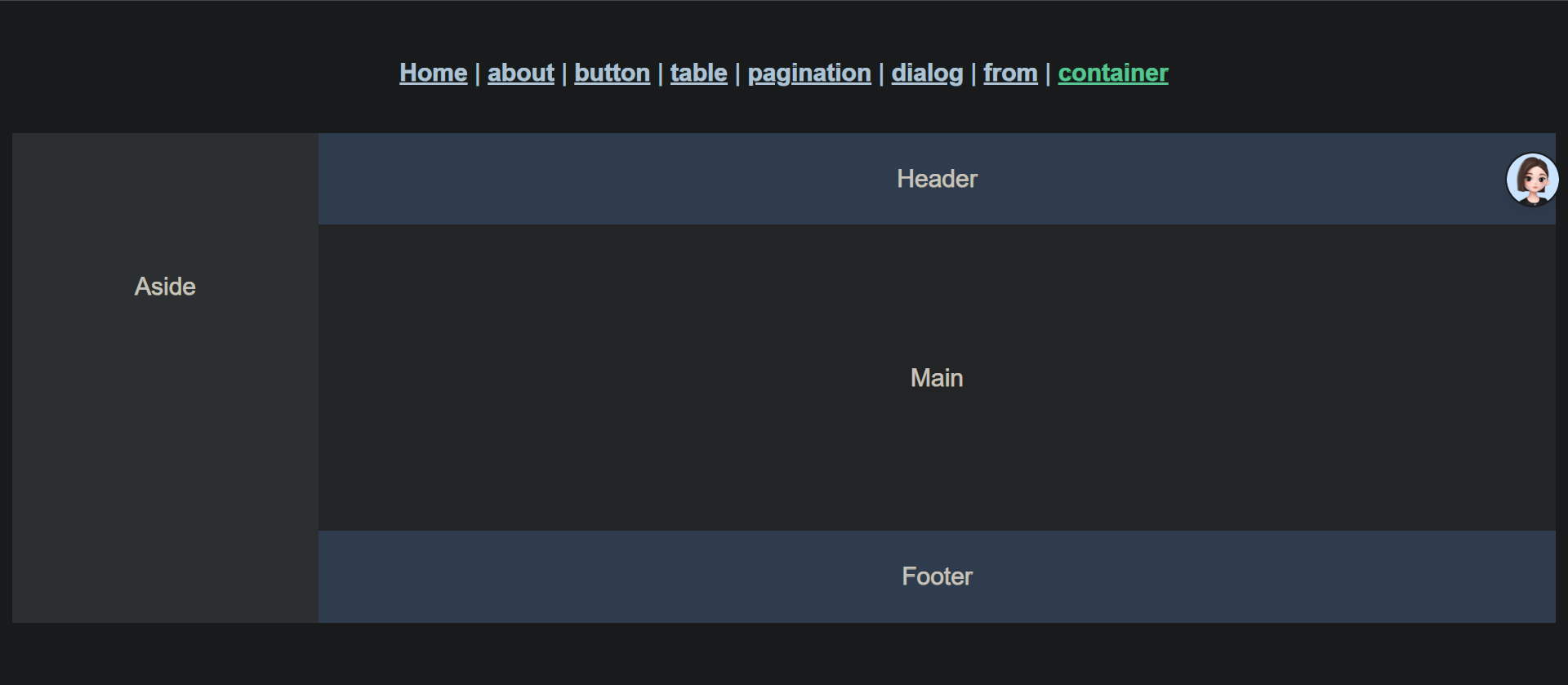Click the Header label text

click(937, 179)
